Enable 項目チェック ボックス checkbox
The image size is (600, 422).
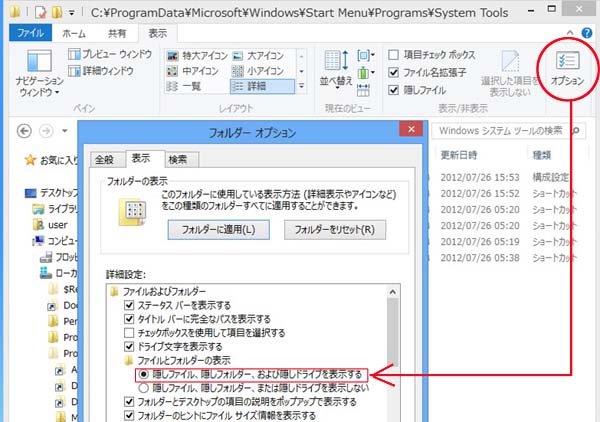(x=395, y=54)
